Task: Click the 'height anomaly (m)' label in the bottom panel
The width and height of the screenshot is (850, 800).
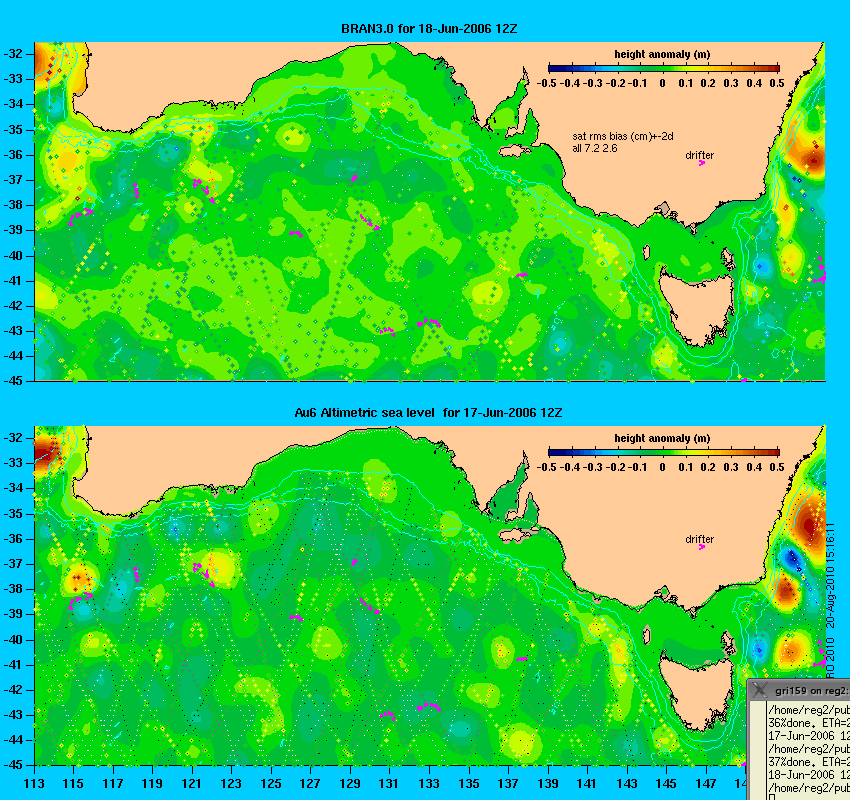Action: pyautogui.click(x=662, y=438)
